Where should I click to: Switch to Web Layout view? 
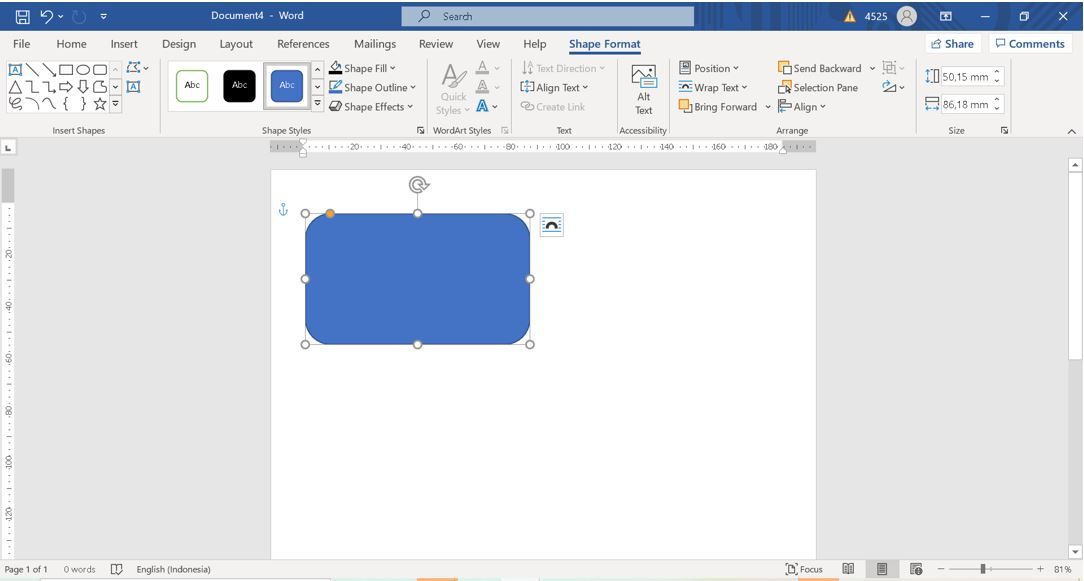(916, 569)
